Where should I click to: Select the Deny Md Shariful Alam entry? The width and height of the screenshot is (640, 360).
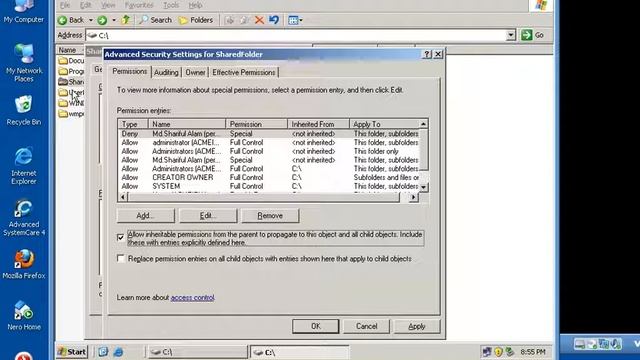(269, 134)
